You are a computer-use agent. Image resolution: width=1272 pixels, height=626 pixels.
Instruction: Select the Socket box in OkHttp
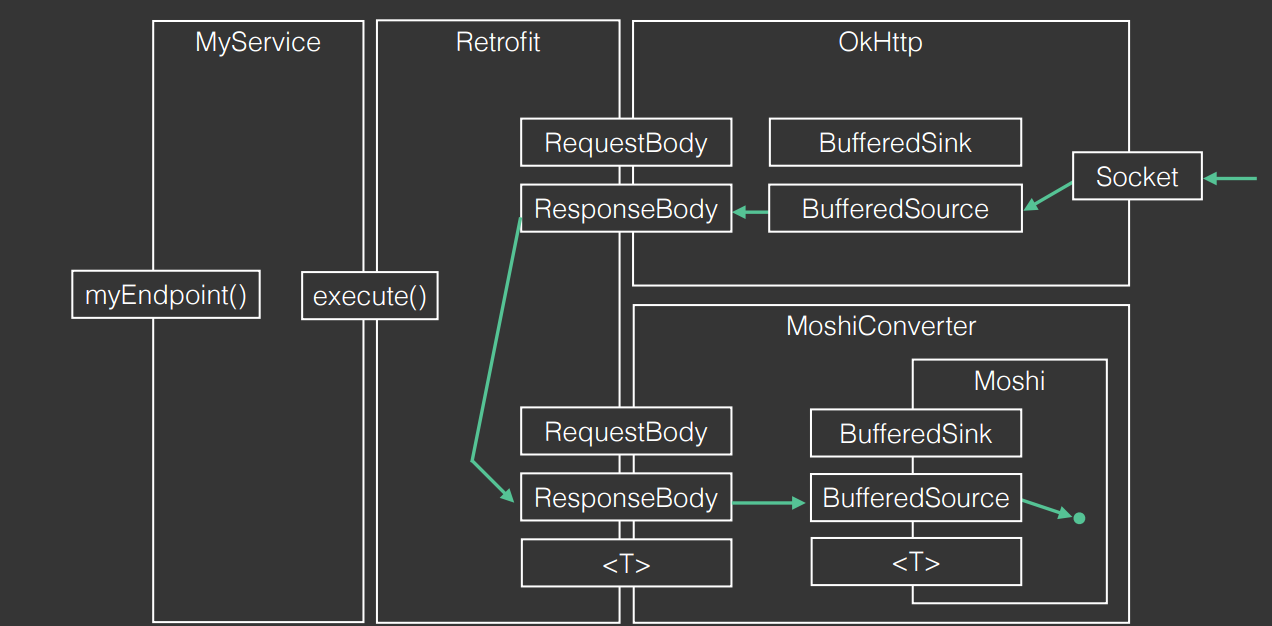pyautogui.click(x=1137, y=176)
